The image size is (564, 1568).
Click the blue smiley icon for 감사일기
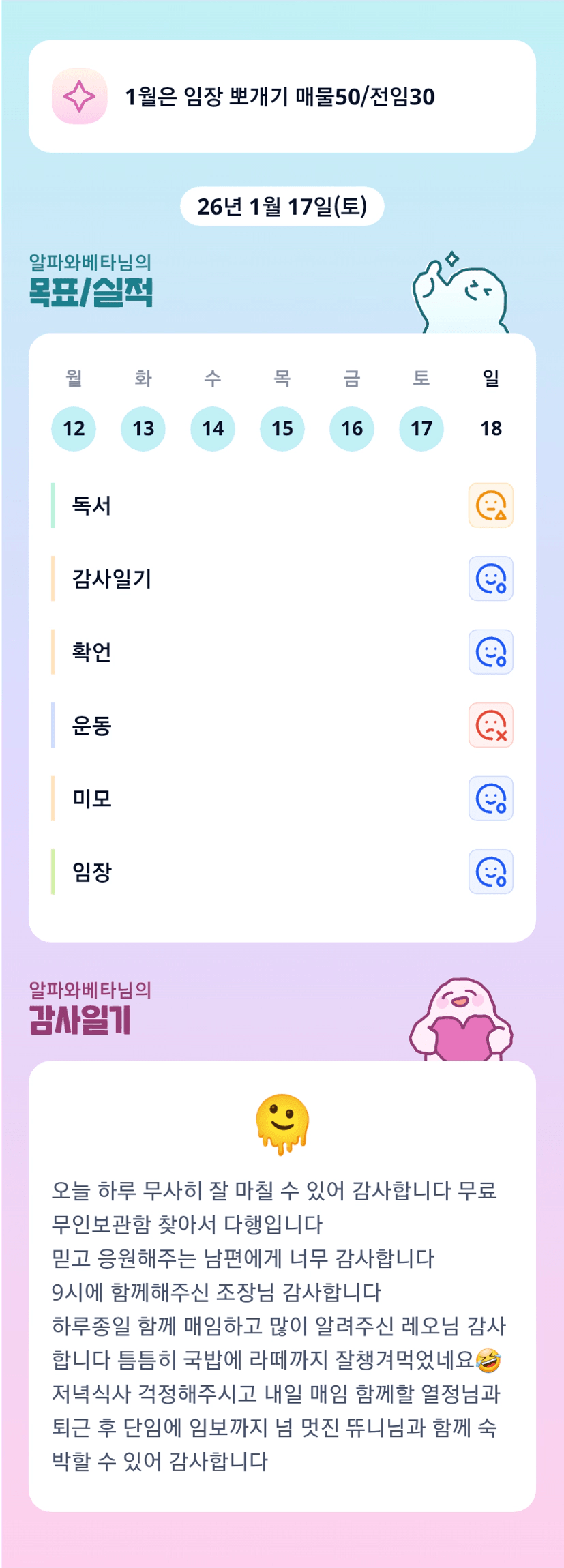click(x=490, y=578)
